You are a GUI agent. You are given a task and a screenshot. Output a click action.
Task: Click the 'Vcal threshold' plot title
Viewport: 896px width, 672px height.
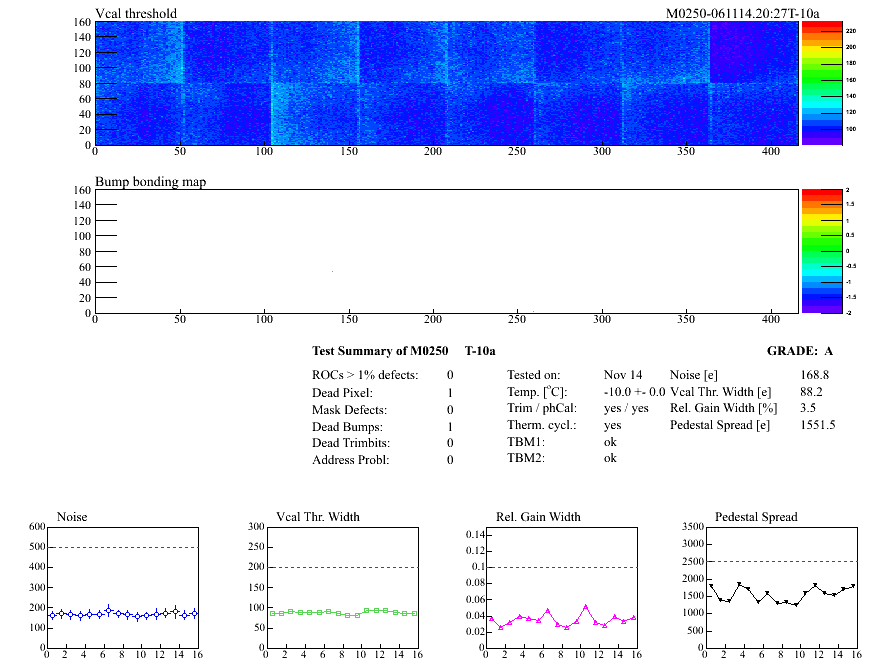click(x=136, y=14)
